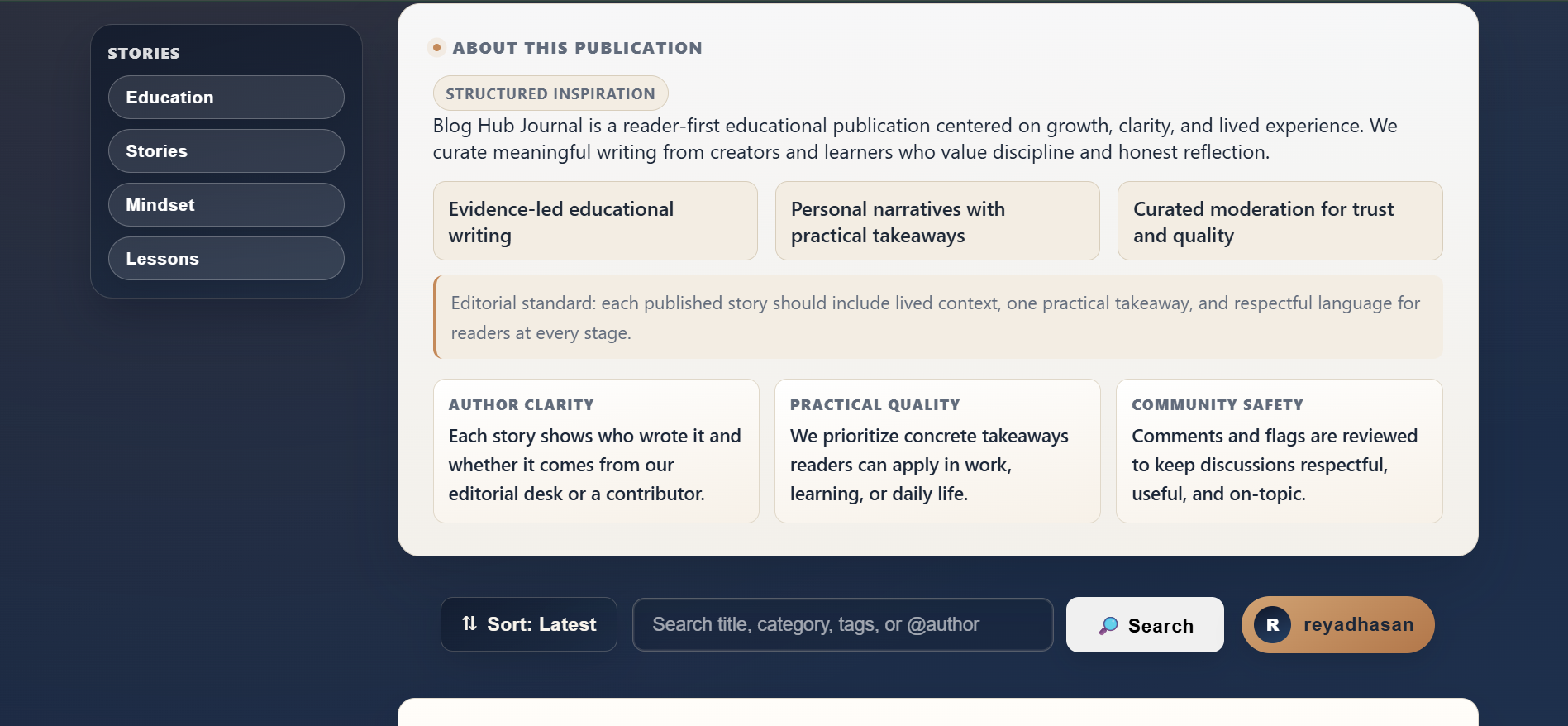
Task: Click the magnifying glass icon
Action: click(x=1108, y=626)
